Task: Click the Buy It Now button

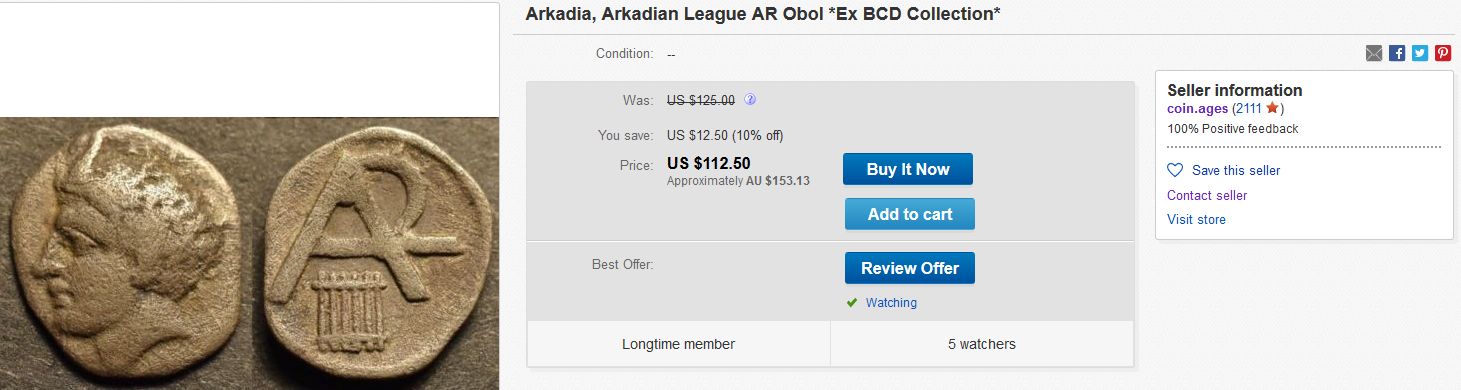Action: 908,169
